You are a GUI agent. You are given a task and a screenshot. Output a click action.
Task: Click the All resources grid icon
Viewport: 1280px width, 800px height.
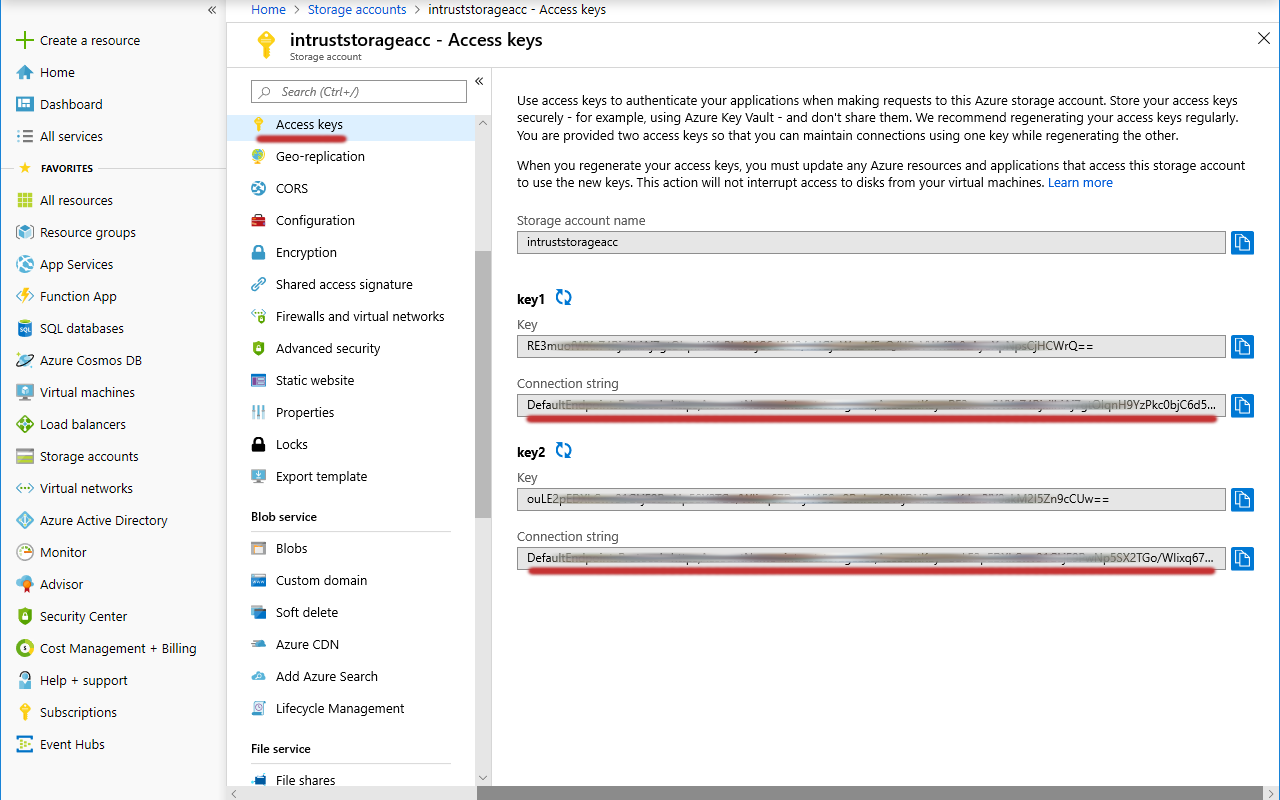(x=25, y=200)
